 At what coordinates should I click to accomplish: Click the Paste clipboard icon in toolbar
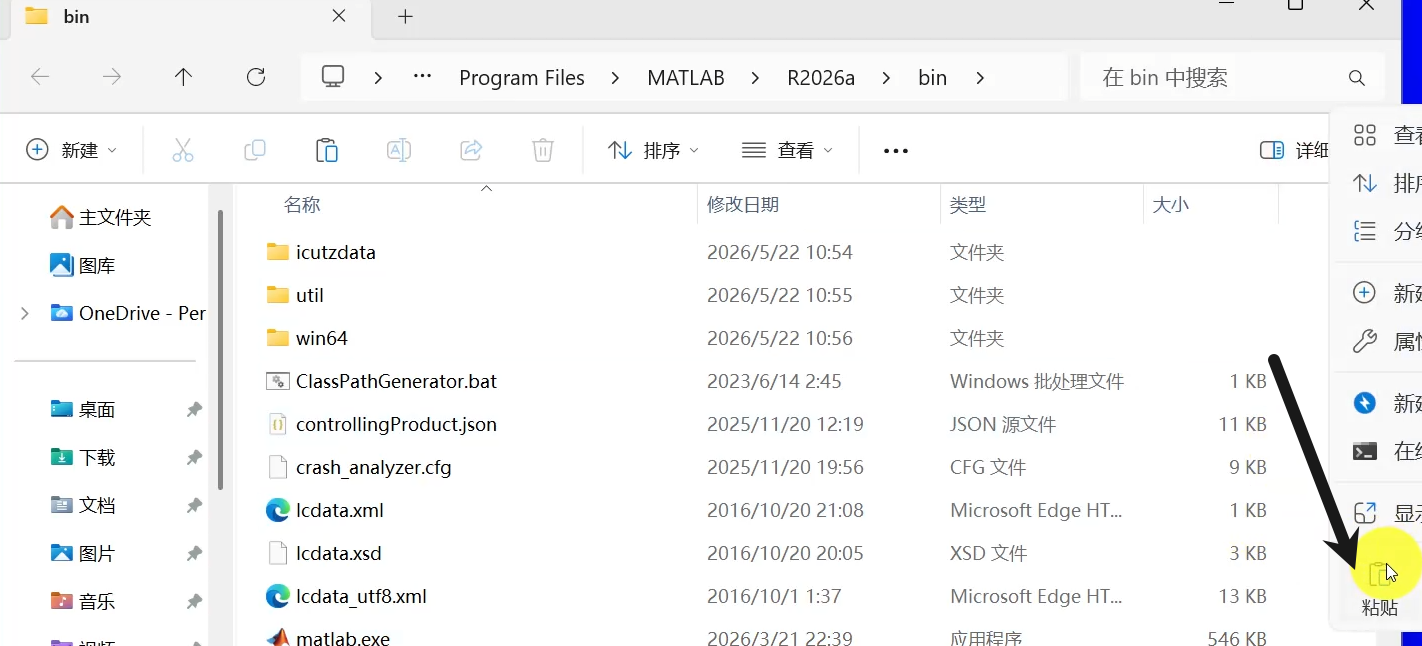pos(327,150)
